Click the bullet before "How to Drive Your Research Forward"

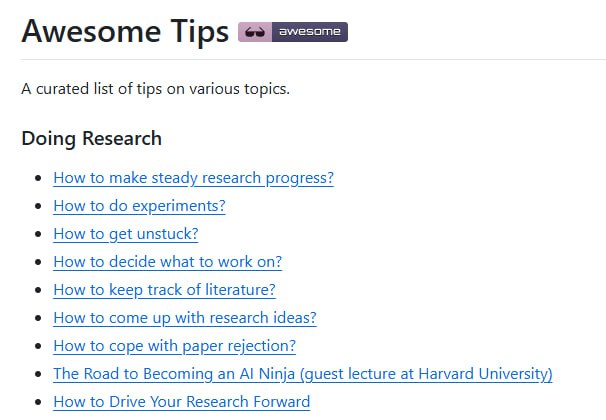38,403
